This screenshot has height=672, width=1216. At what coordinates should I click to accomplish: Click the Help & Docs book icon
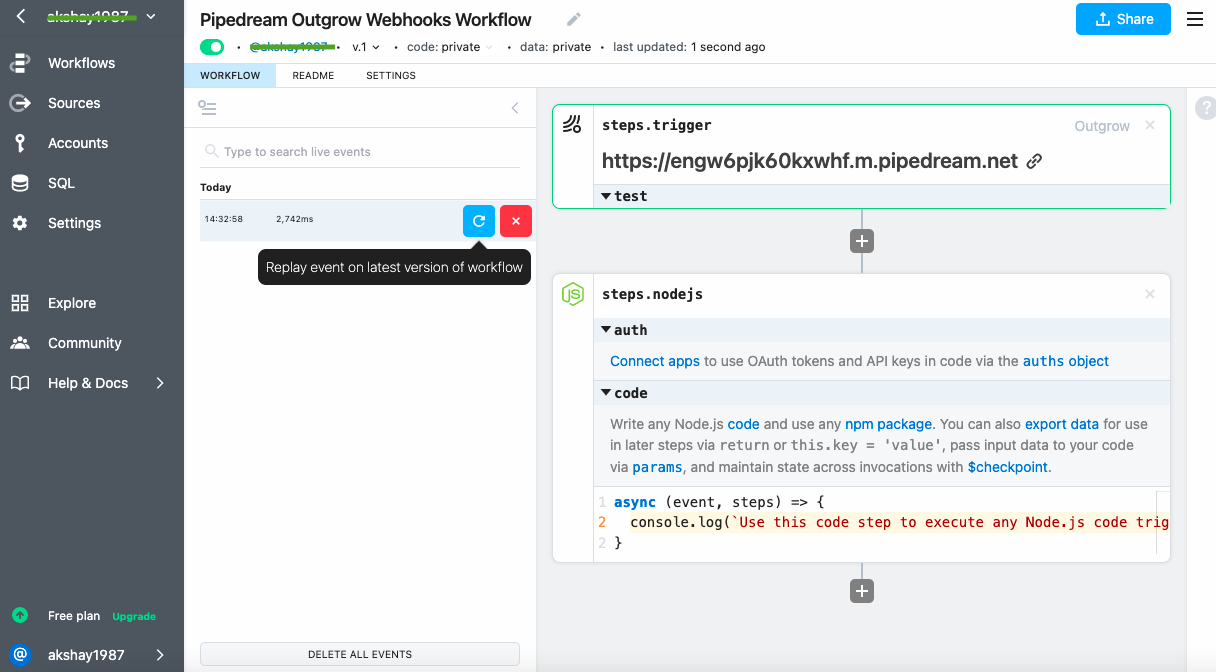[x=20, y=383]
